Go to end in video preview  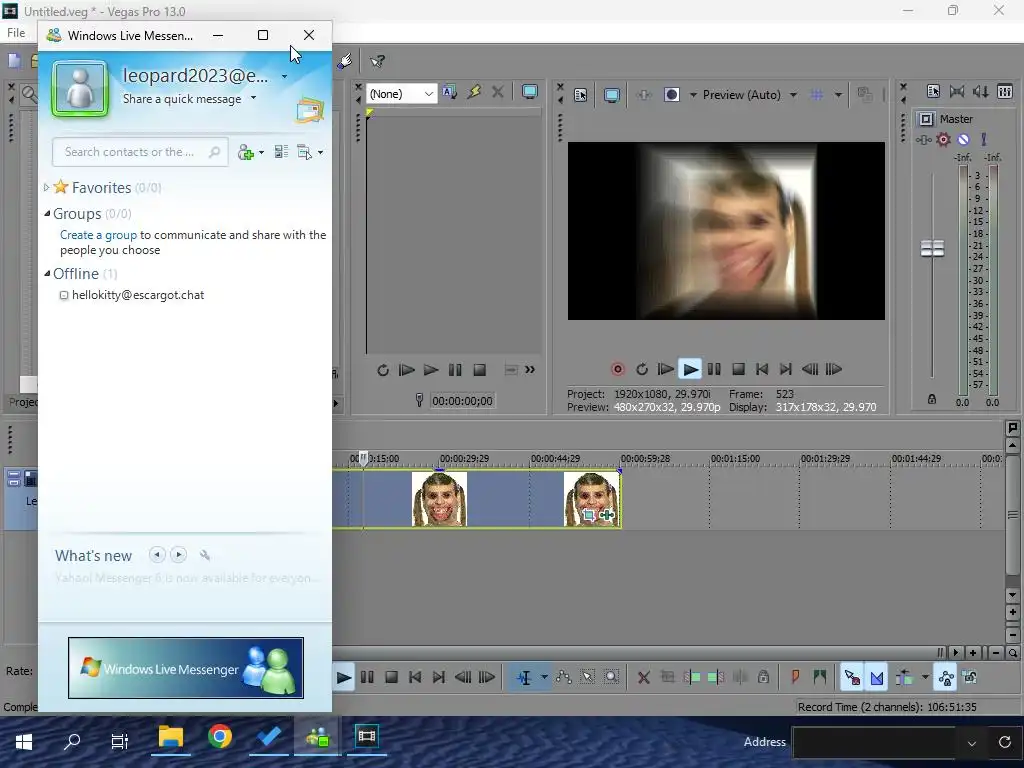click(786, 370)
